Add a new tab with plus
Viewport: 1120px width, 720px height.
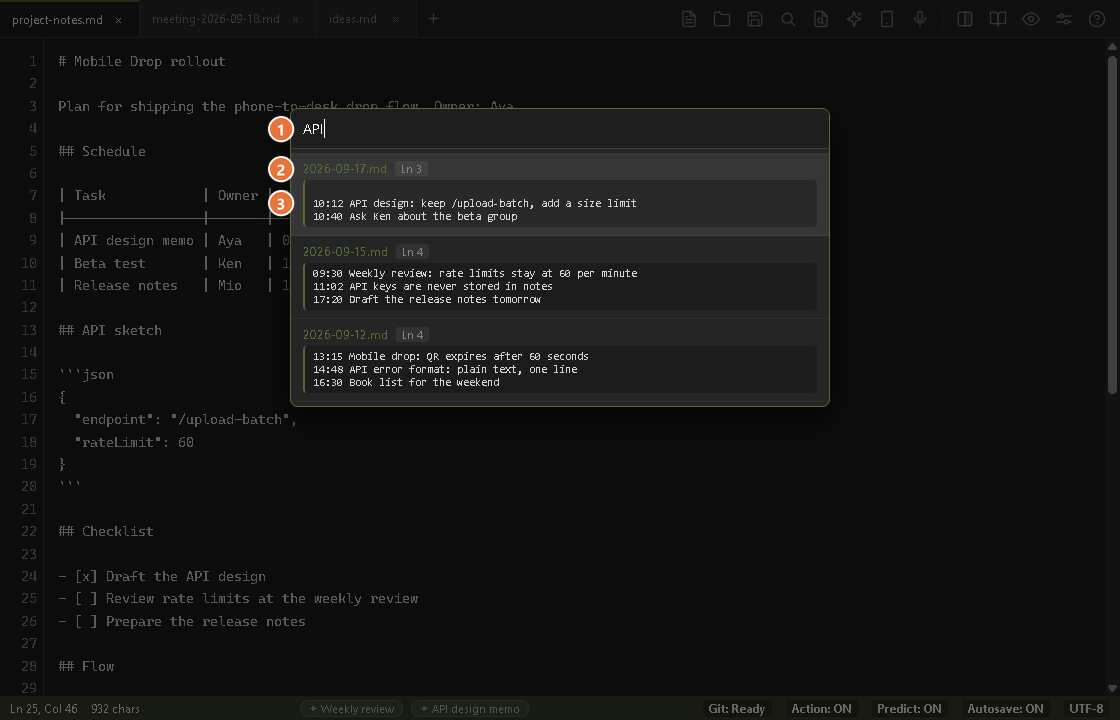coord(434,19)
